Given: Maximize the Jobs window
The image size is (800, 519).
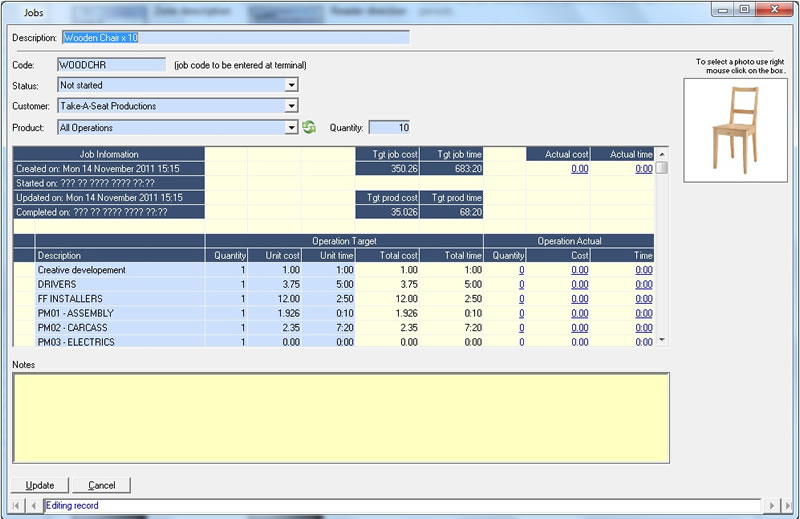Looking at the screenshot, I should 743,8.
